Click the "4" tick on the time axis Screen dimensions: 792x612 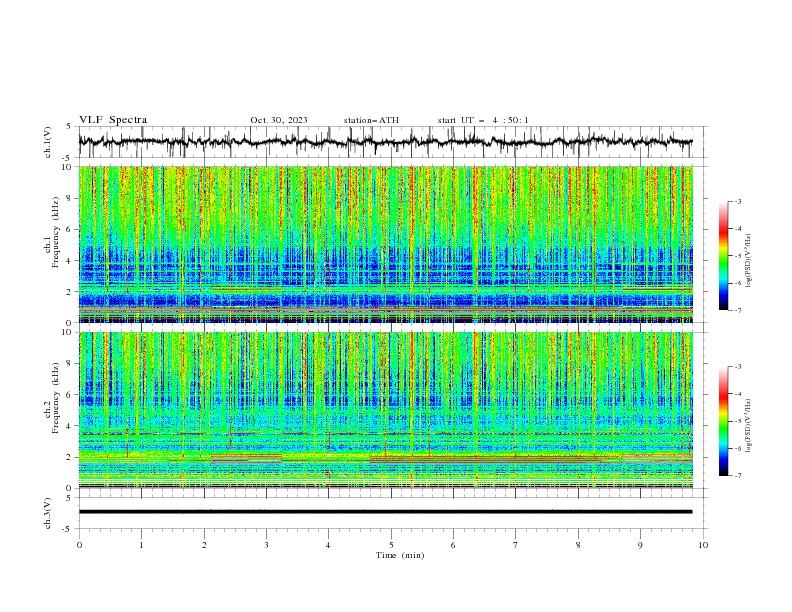(328, 545)
